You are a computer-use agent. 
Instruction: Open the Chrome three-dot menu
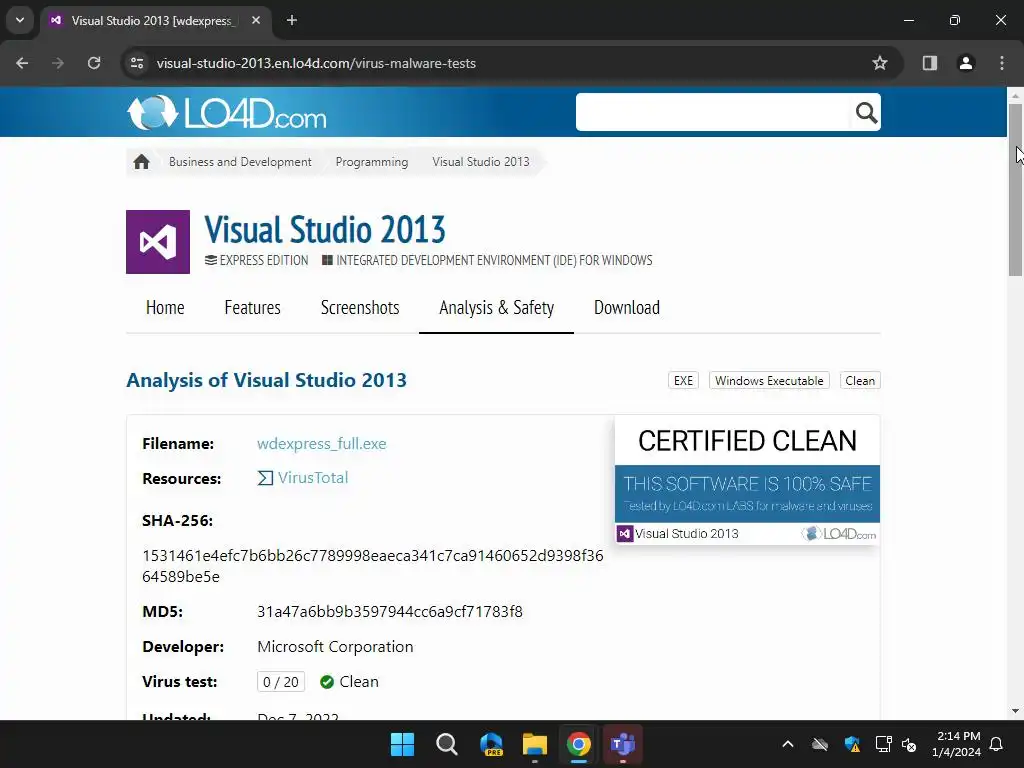(1002, 63)
